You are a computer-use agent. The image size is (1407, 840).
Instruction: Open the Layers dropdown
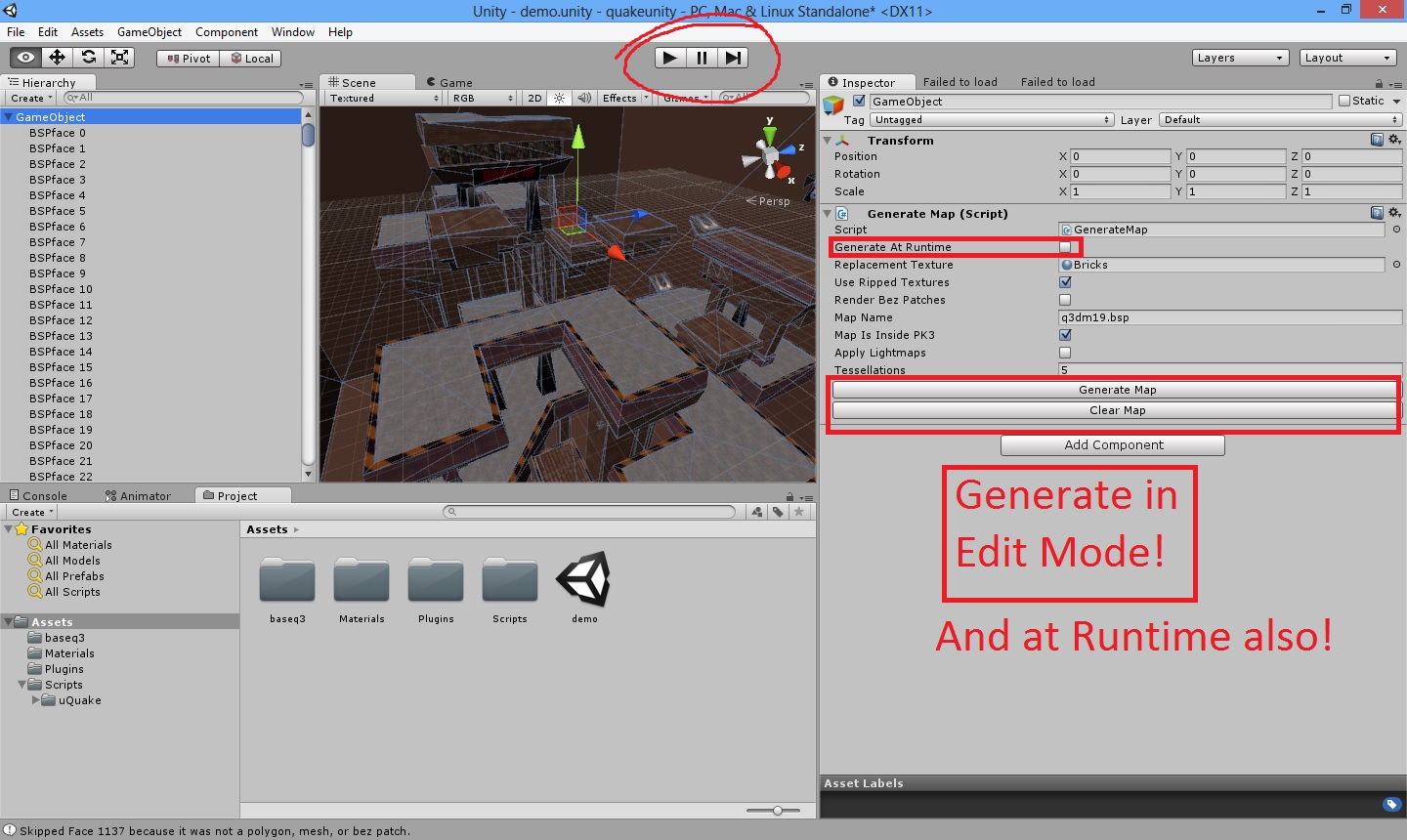[x=1241, y=58]
